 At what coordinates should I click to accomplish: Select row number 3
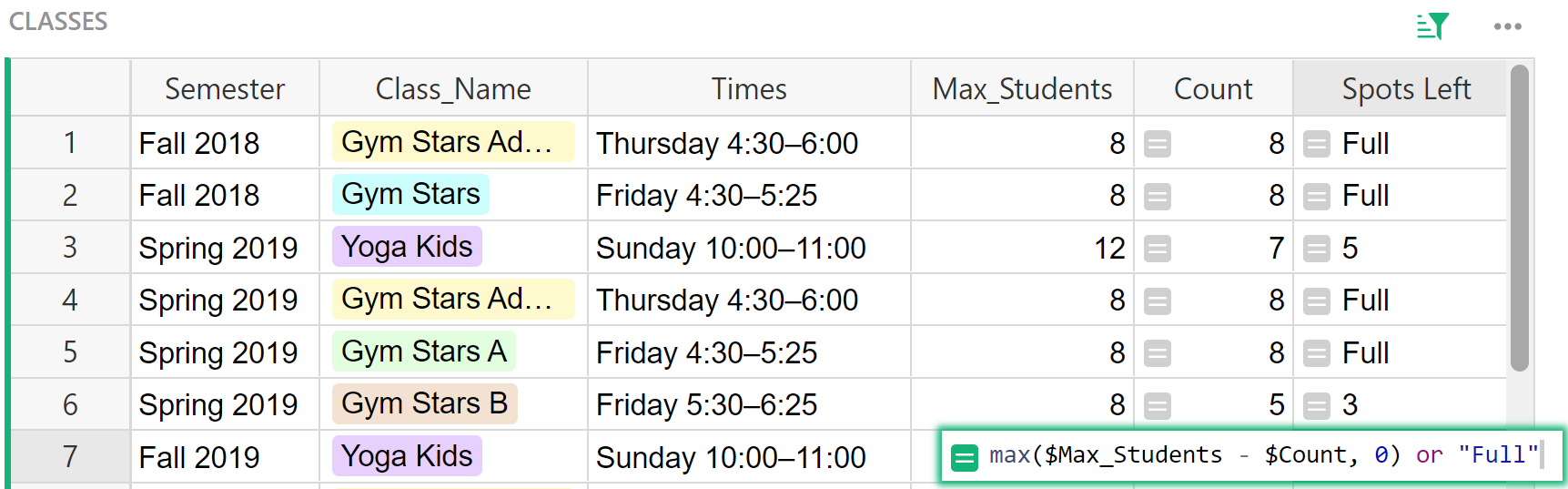click(70, 248)
